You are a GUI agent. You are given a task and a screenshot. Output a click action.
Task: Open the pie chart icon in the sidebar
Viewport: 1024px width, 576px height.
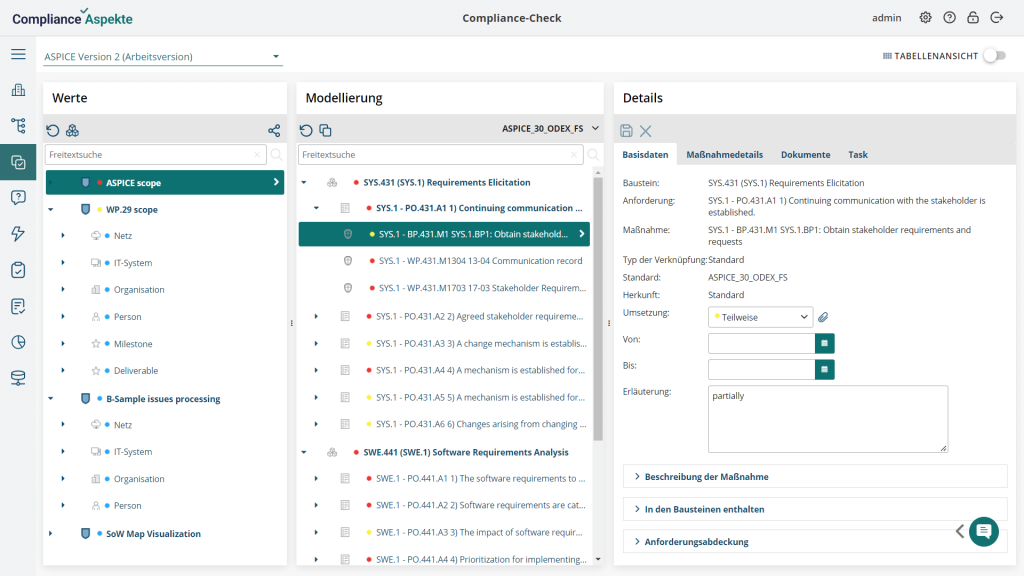(x=18, y=342)
